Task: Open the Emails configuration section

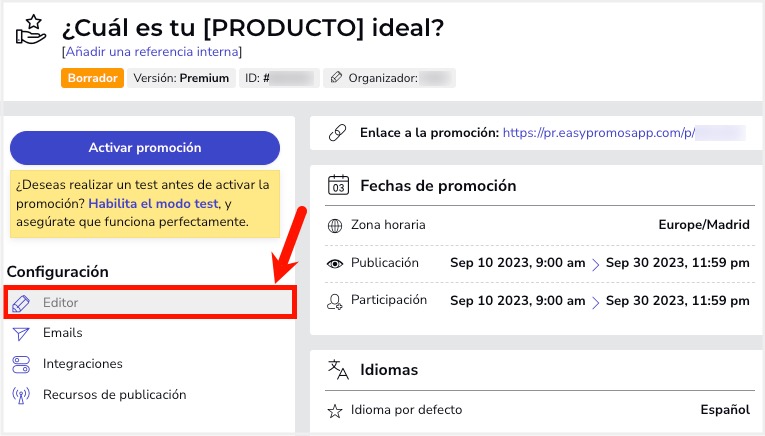Action: (x=62, y=333)
